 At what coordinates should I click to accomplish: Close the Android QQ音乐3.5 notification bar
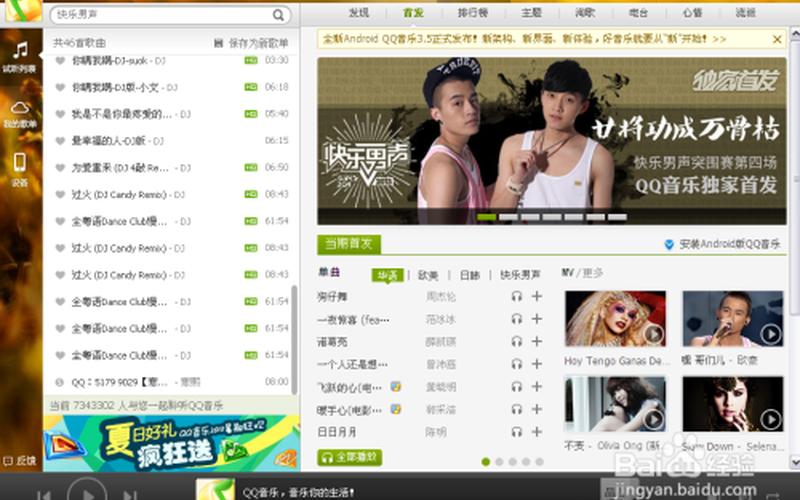click(x=777, y=39)
